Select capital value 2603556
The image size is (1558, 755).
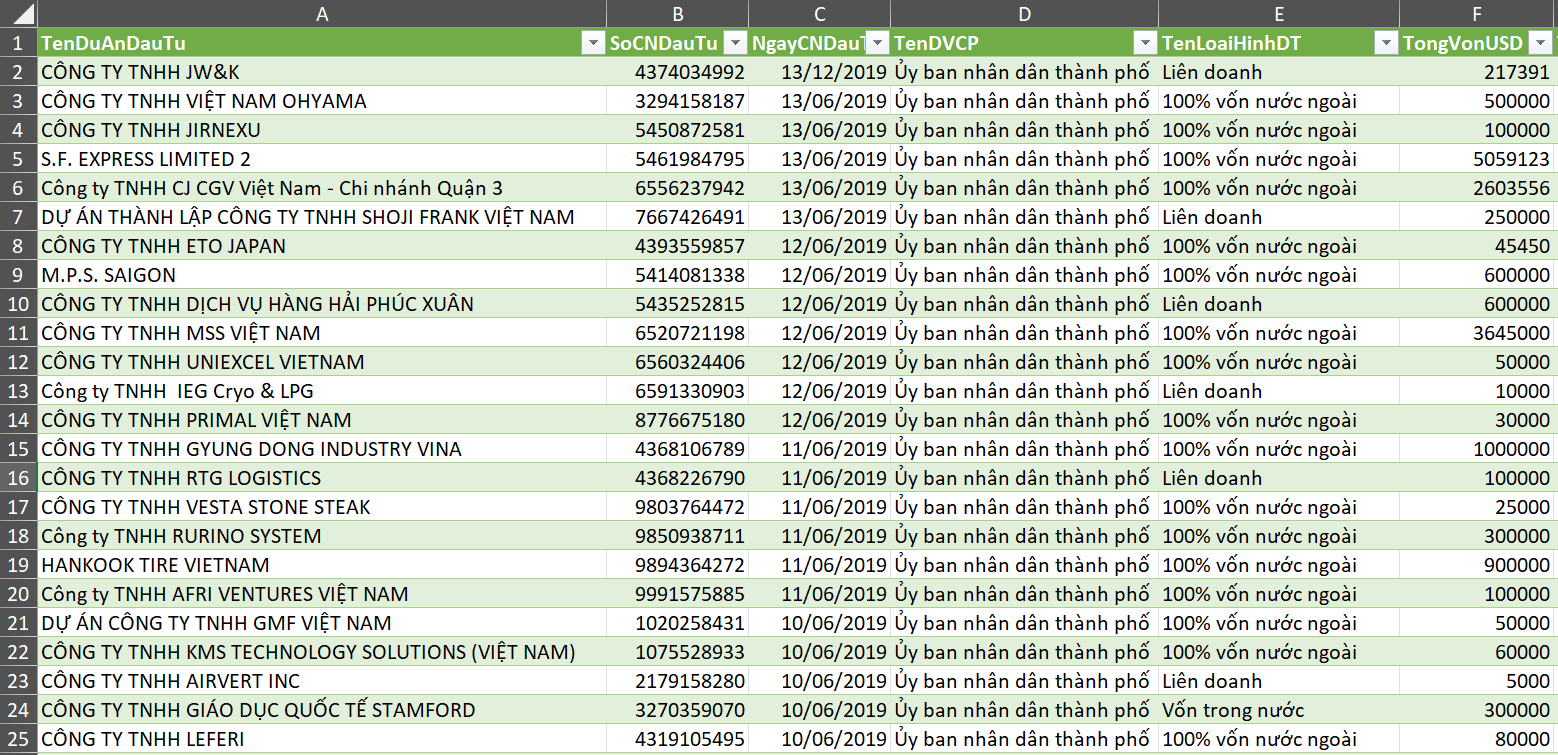1478,188
